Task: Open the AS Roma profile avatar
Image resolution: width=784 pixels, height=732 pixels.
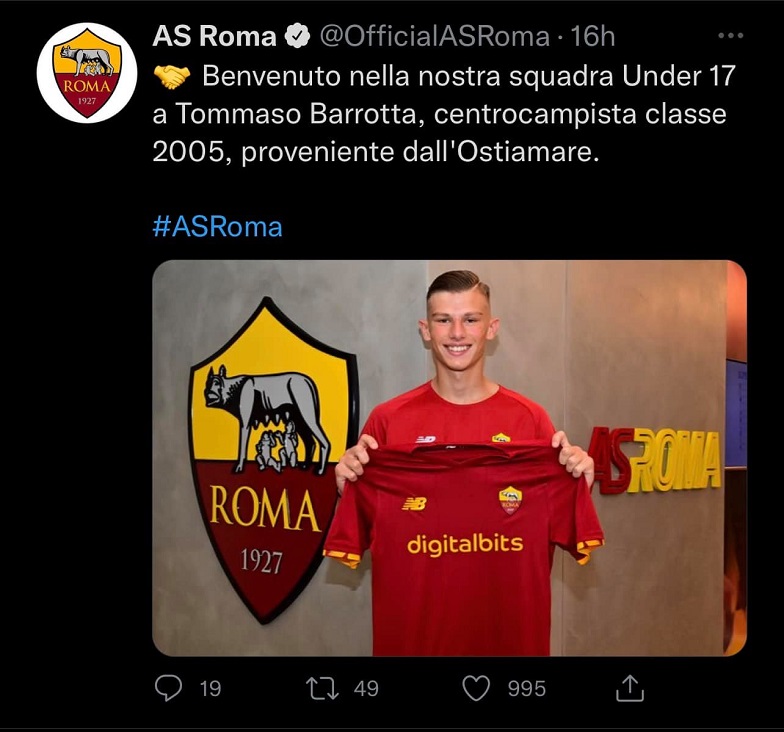Action: click(x=87, y=73)
